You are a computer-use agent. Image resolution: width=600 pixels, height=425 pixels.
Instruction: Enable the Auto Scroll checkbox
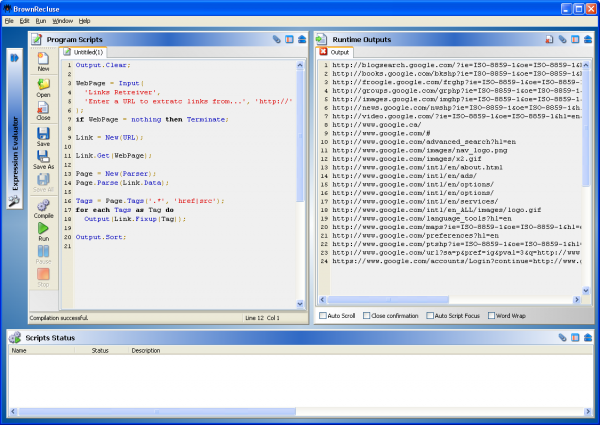(x=323, y=316)
